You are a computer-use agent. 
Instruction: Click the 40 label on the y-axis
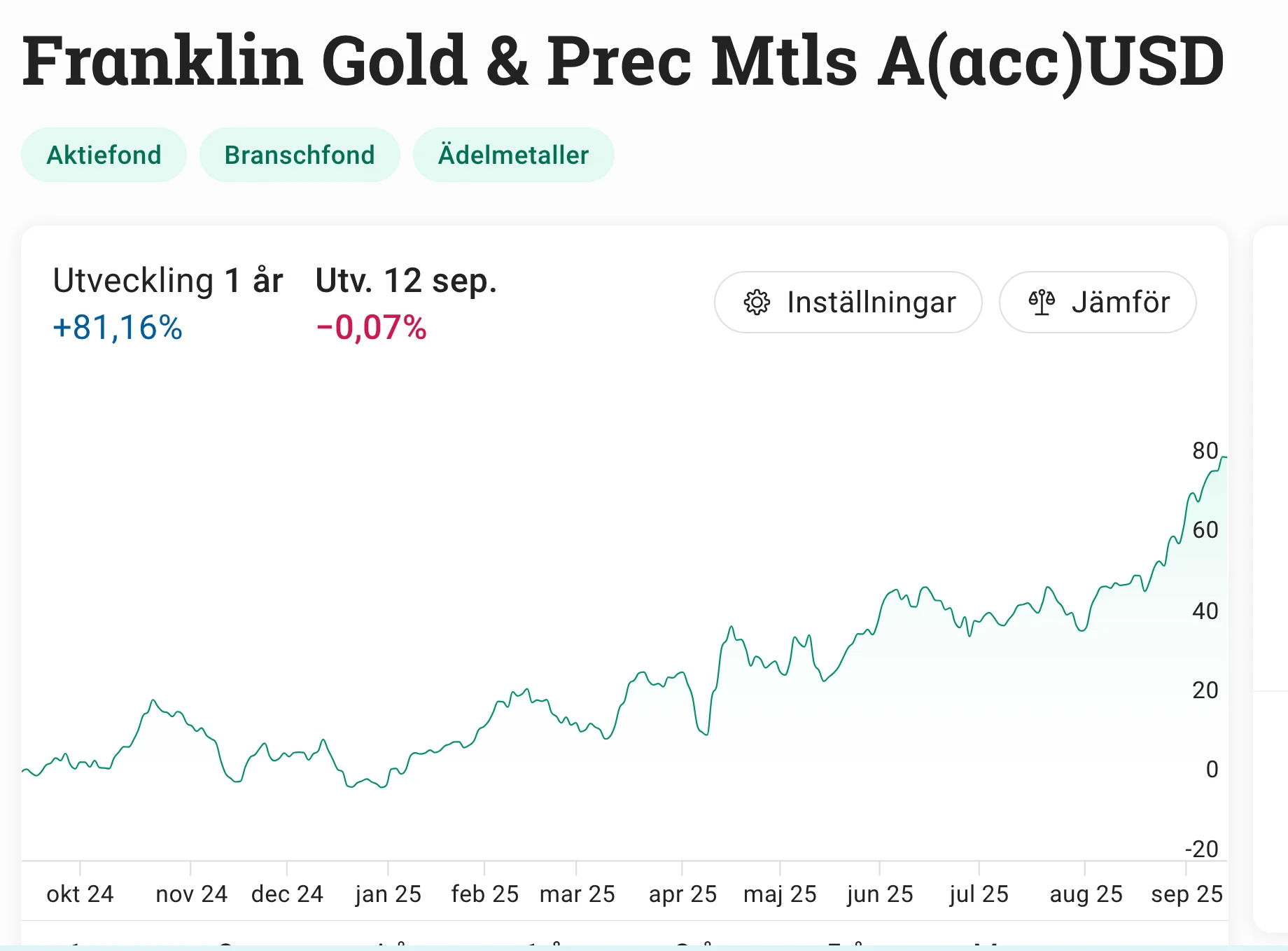pos(1205,611)
